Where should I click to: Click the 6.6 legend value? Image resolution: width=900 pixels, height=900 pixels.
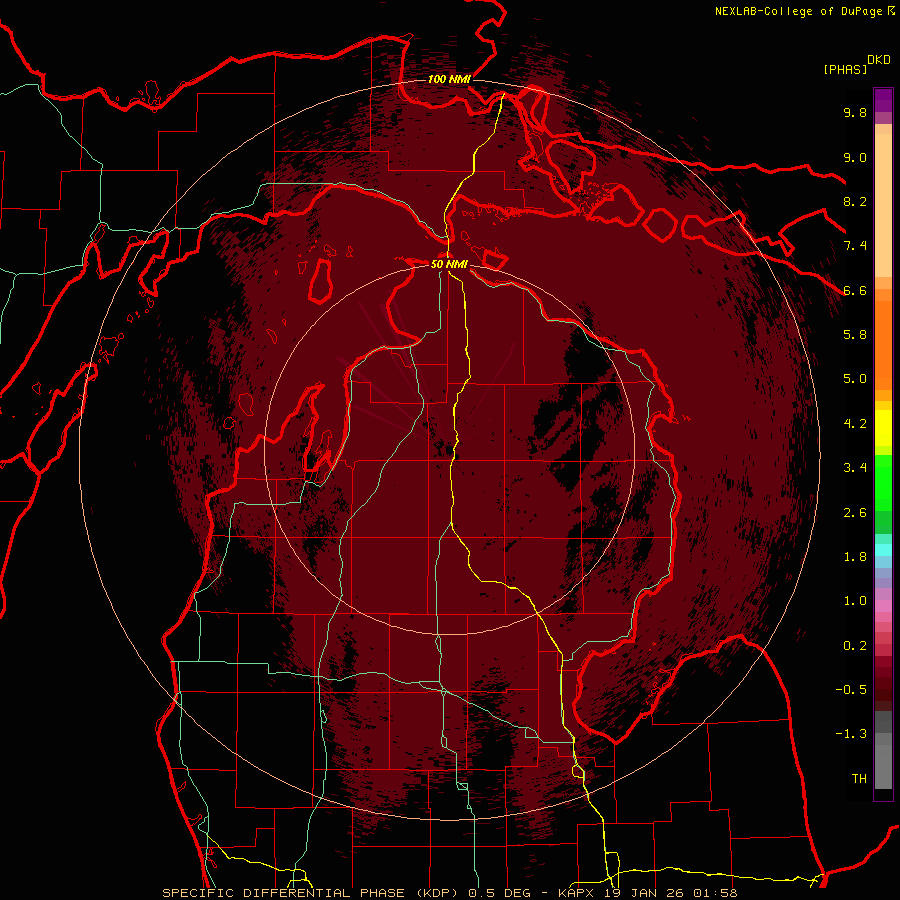(855, 290)
